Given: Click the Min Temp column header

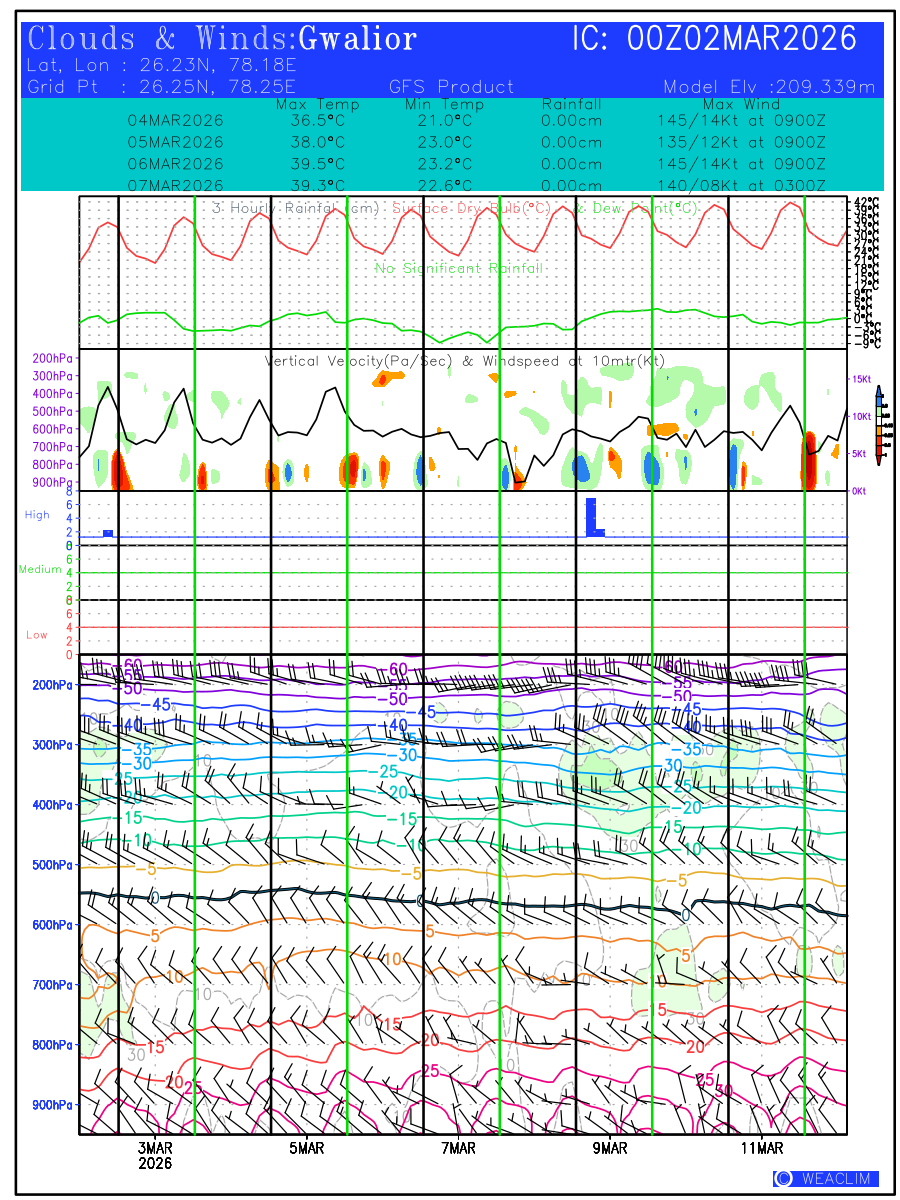Looking at the screenshot, I should (444, 104).
